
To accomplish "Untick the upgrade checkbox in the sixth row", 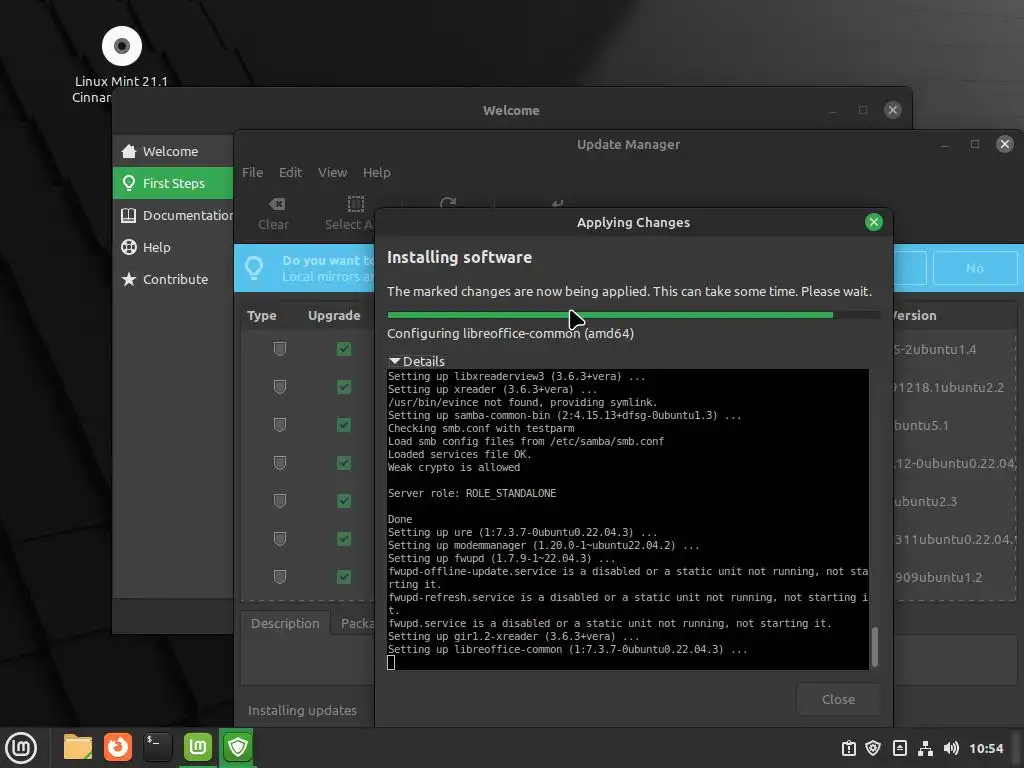I will tap(344, 539).
